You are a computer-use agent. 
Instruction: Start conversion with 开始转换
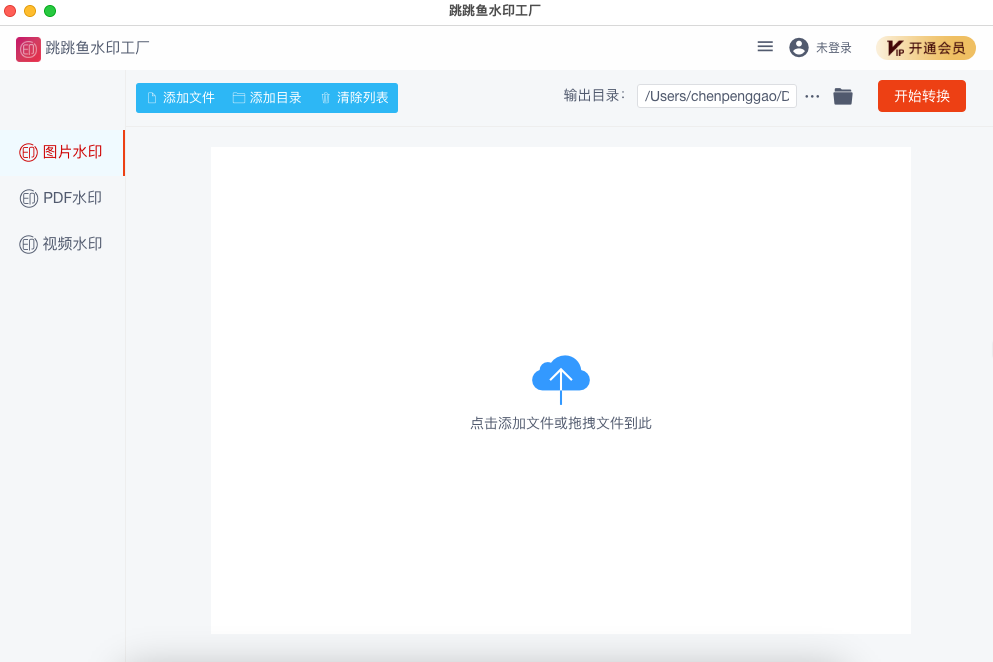pyautogui.click(x=920, y=96)
